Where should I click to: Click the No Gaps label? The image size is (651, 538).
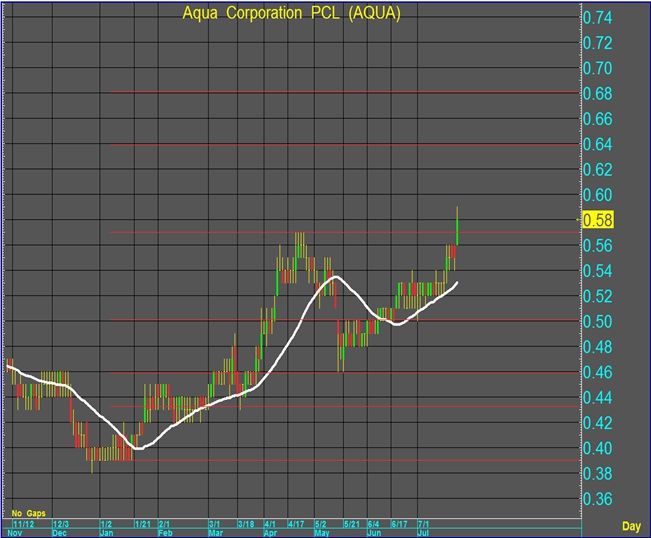(x=28, y=514)
